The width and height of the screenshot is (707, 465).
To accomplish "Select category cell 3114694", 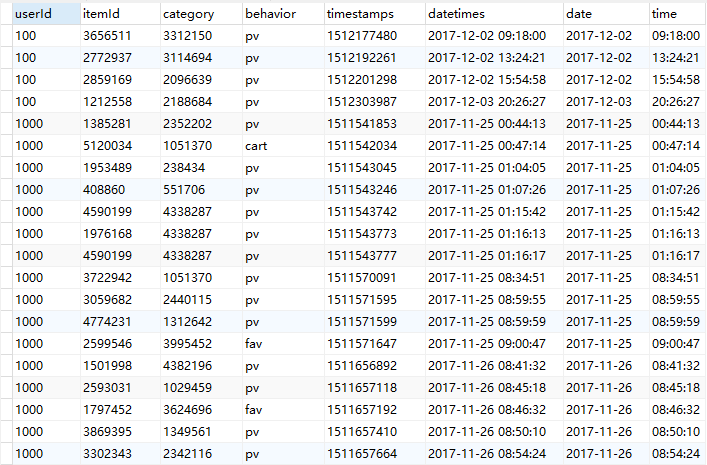I will click(201, 58).
